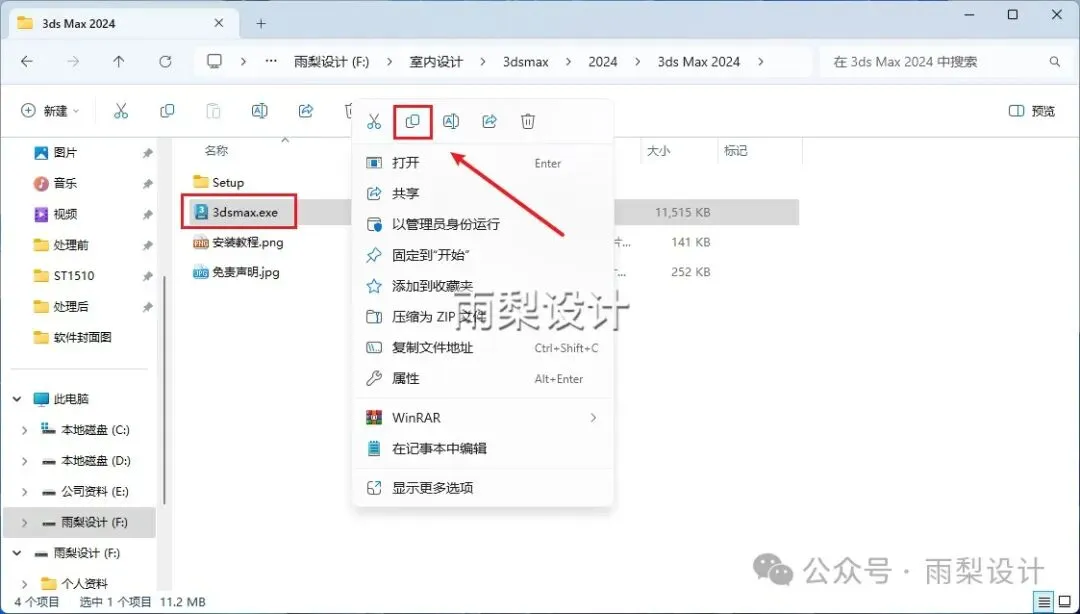1080x614 pixels.
Task: Collapse the 此电脑 tree node
Action: click(17, 399)
